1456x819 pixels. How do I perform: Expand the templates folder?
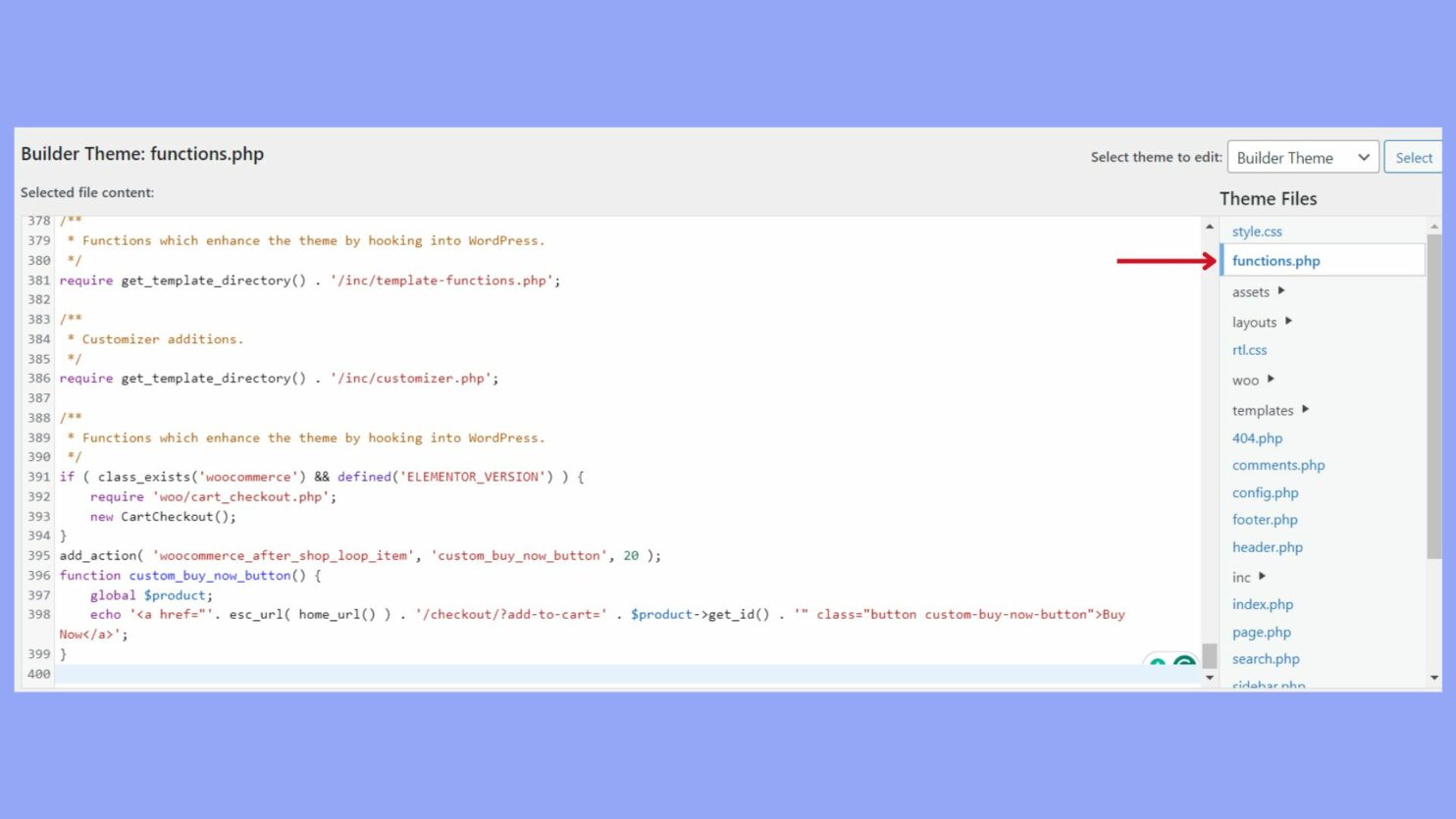[1263, 410]
